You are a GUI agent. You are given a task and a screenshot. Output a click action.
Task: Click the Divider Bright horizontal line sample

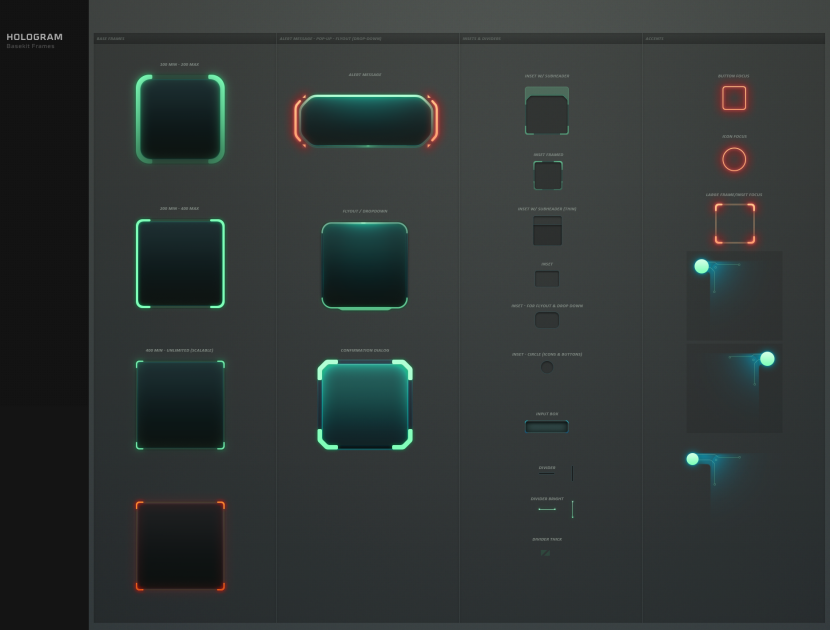point(547,509)
